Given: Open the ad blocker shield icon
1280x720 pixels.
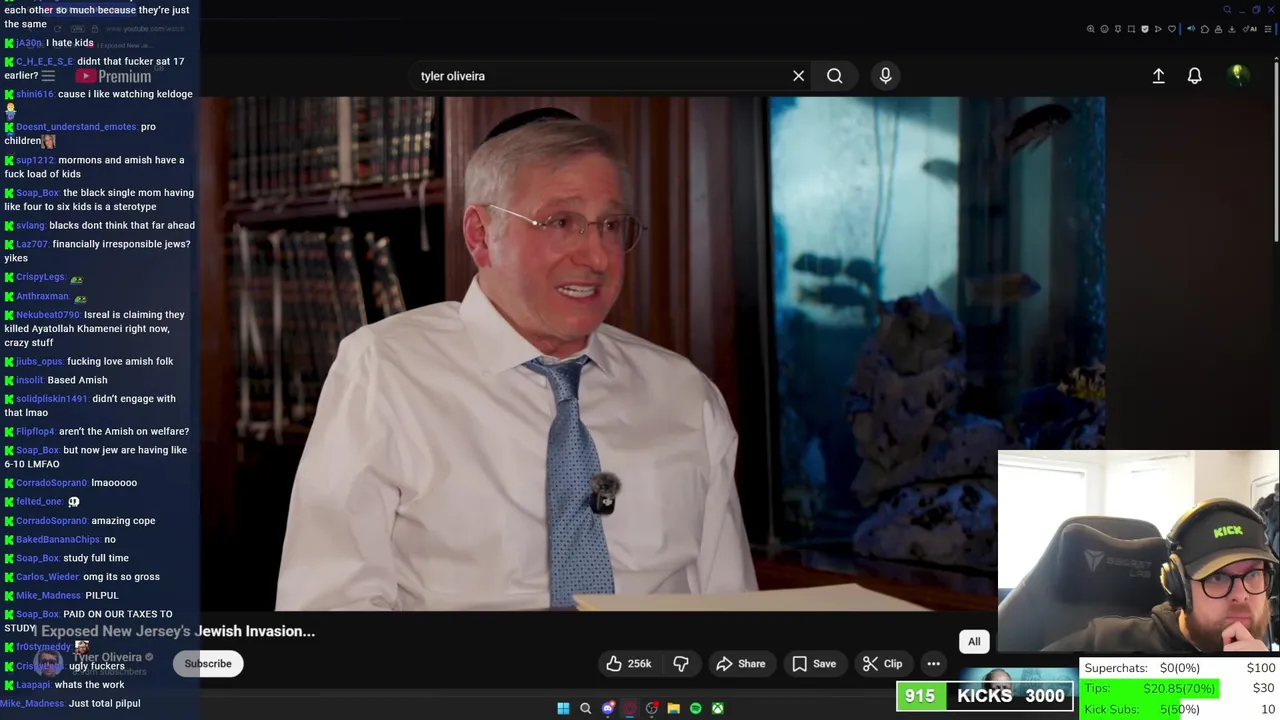Looking at the screenshot, I should tap(1145, 29).
